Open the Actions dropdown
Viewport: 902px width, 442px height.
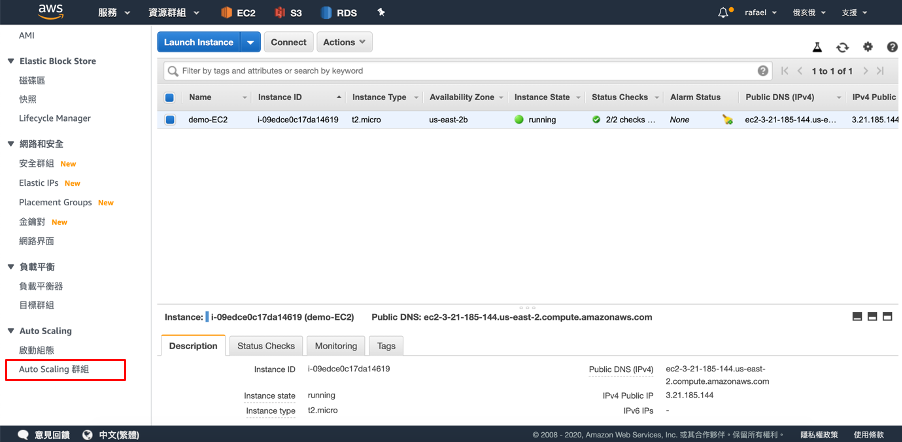[345, 42]
